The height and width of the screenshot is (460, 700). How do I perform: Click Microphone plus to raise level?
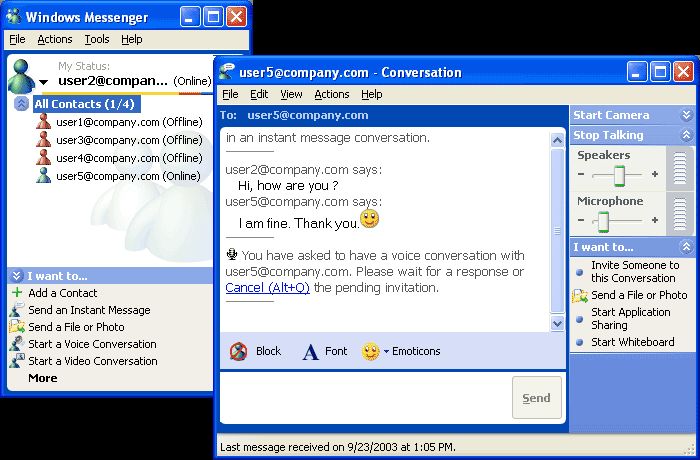(x=655, y=220)
